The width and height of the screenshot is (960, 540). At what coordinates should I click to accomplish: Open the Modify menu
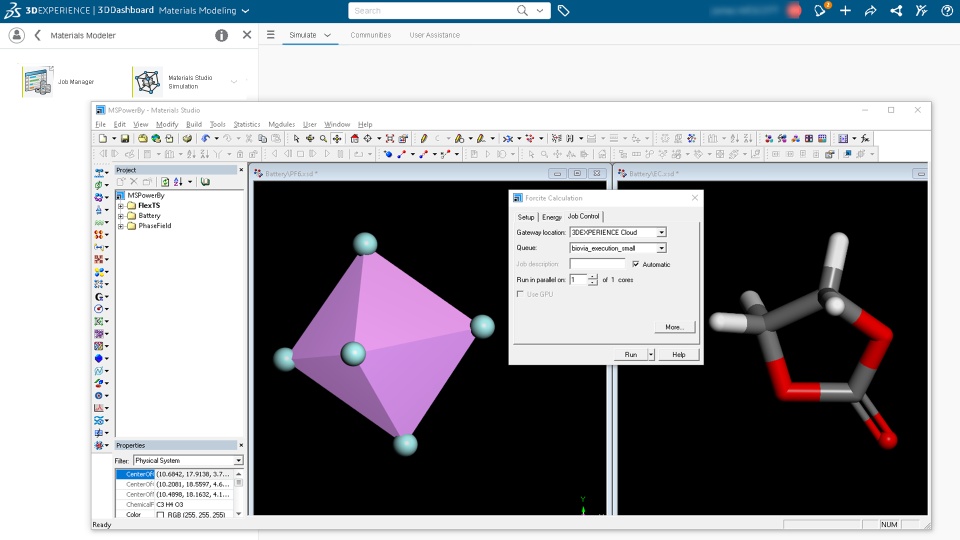coord(167,124)
